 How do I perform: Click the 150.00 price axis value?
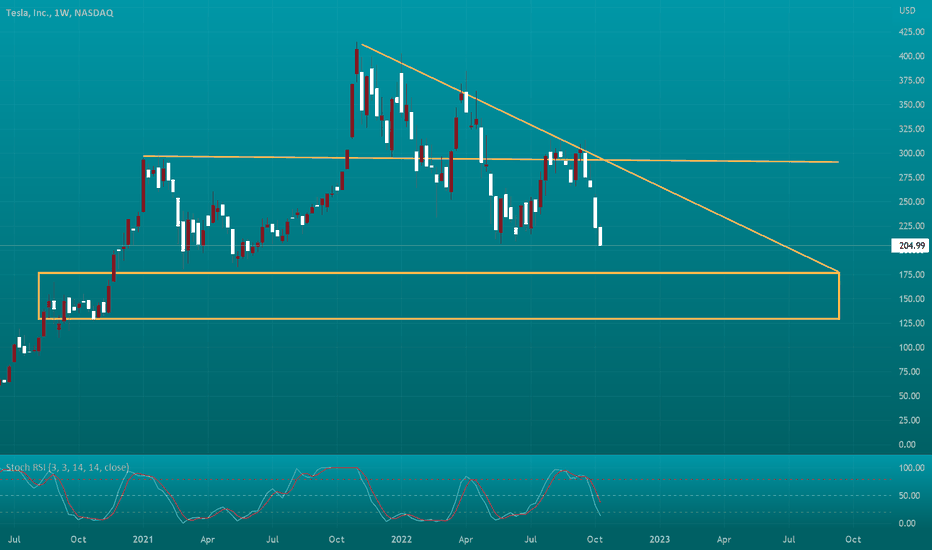pos(912,299)
